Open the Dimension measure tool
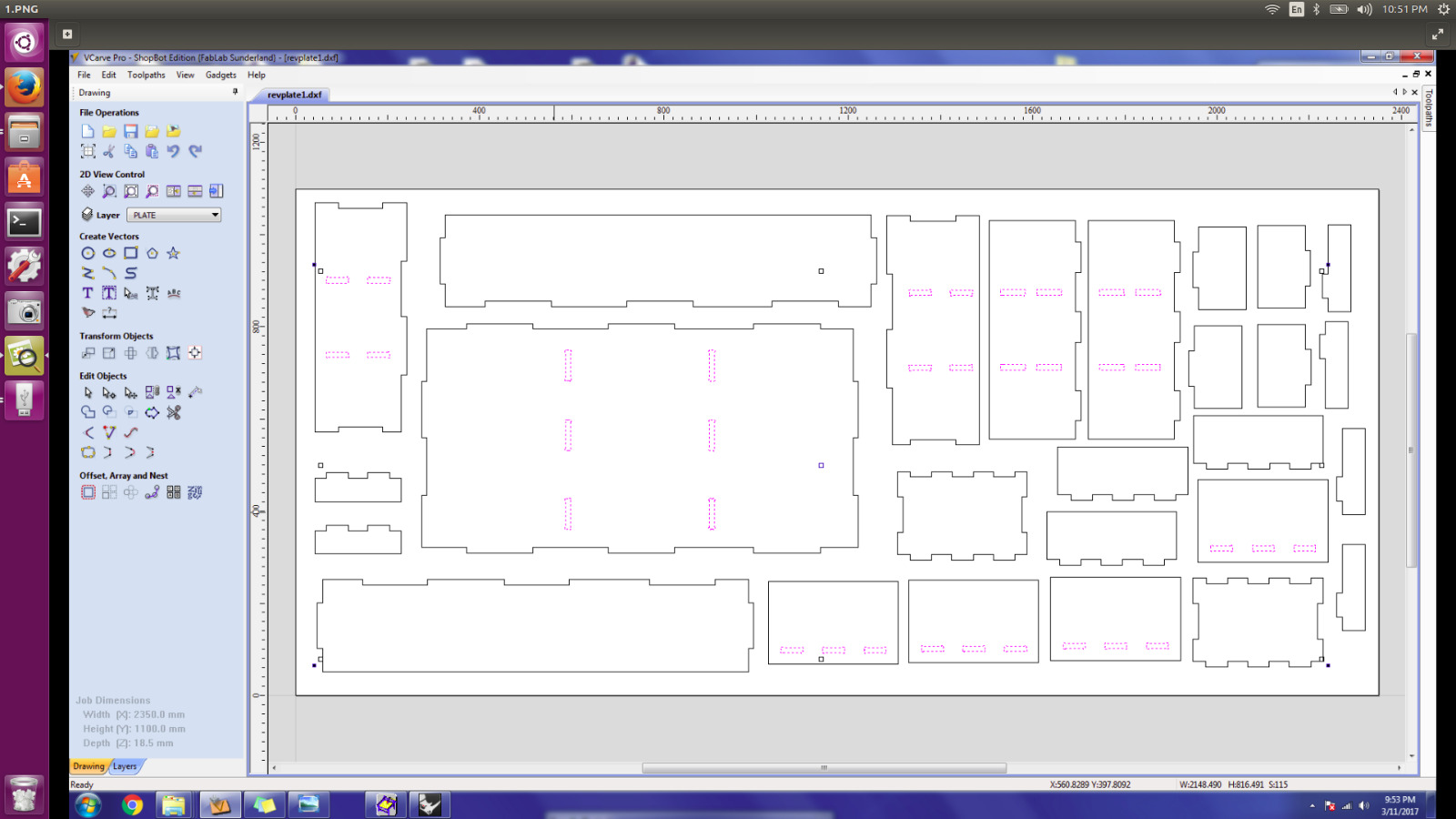Screen dimensions: 1456x819 point(109,313)
